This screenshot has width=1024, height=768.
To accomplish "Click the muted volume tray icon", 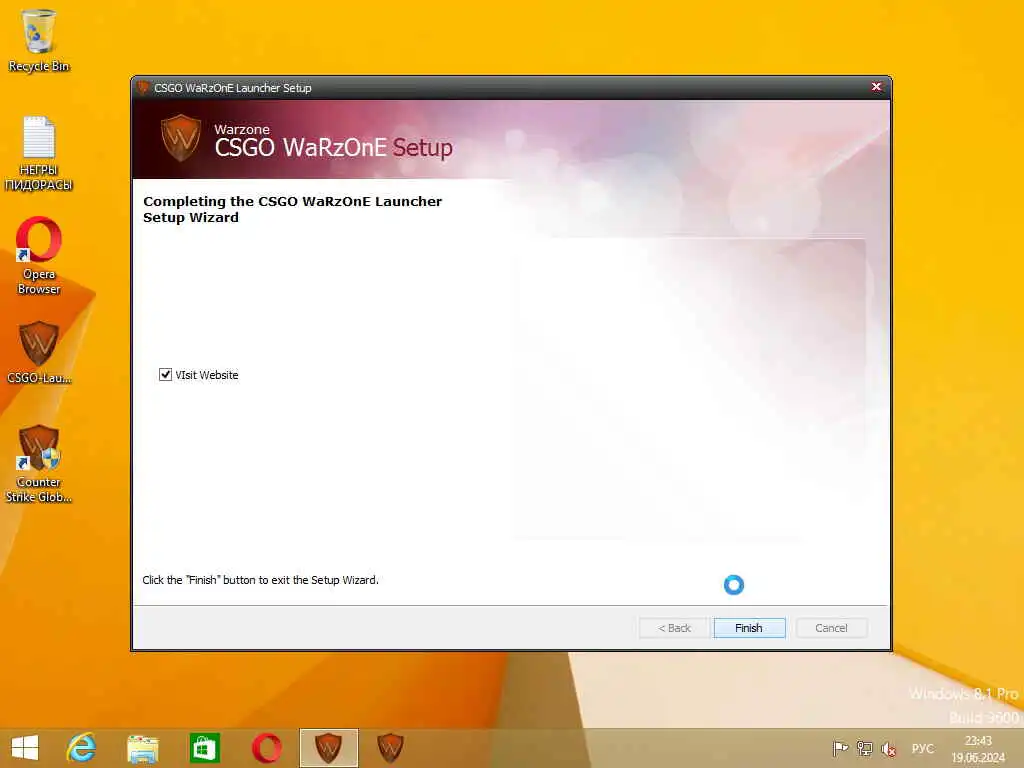I will coord(888,748).
